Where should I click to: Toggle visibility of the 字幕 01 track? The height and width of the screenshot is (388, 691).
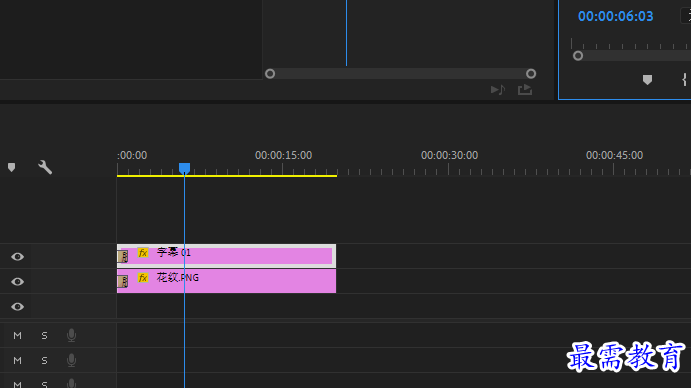click(18, 257)
